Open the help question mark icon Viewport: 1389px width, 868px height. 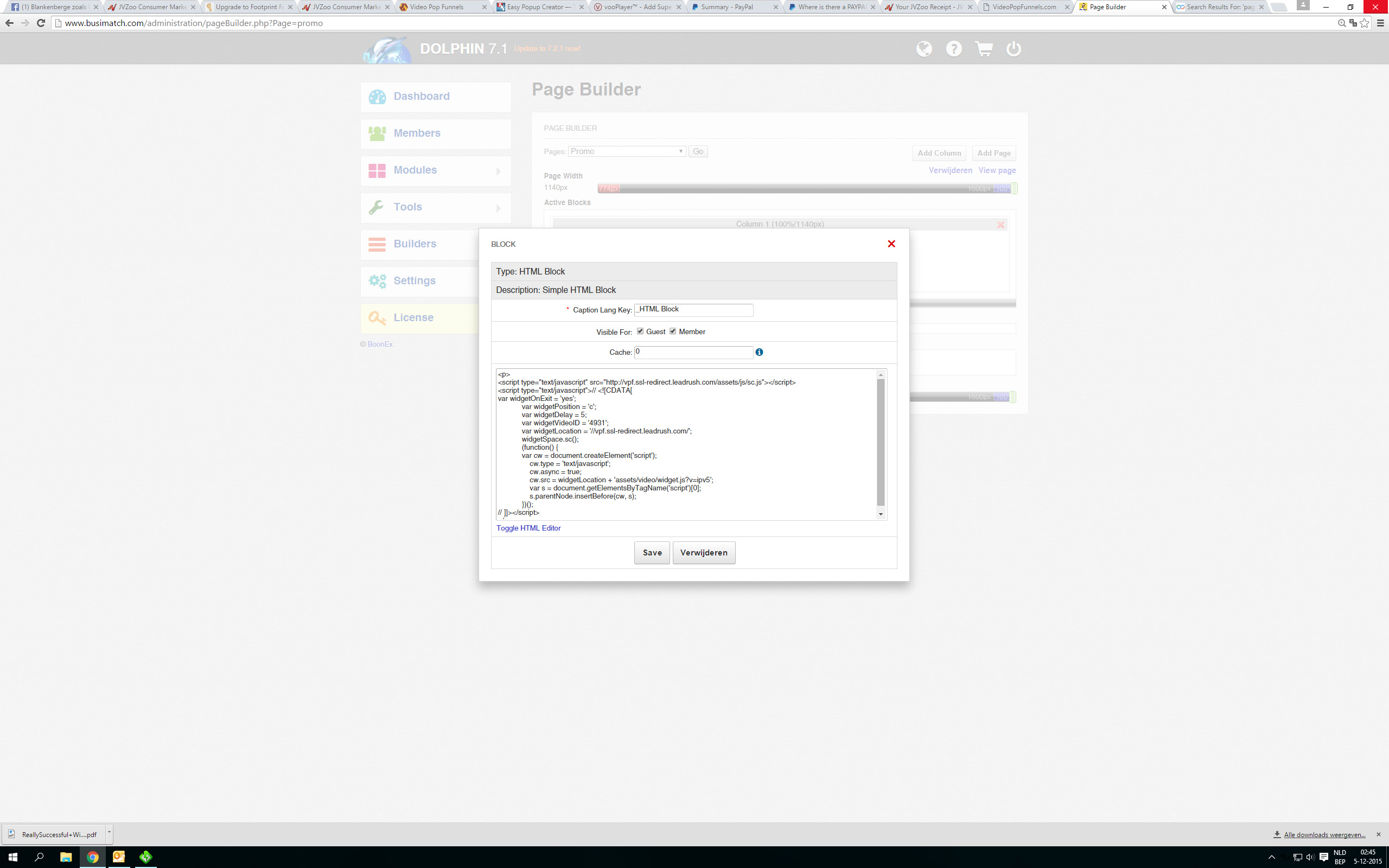click(x=954, y=49)
